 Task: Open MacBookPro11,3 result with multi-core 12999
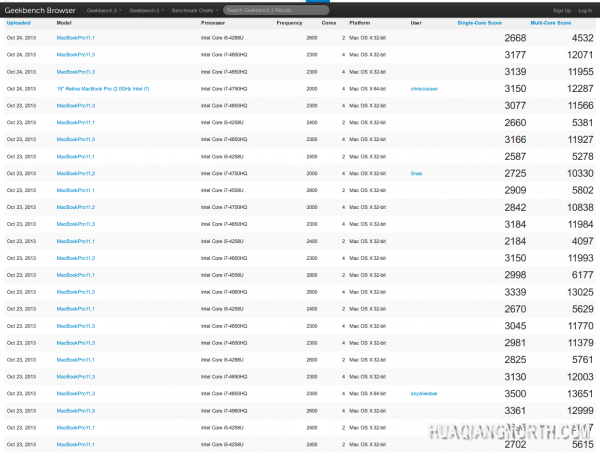click(x=75, y=411)
